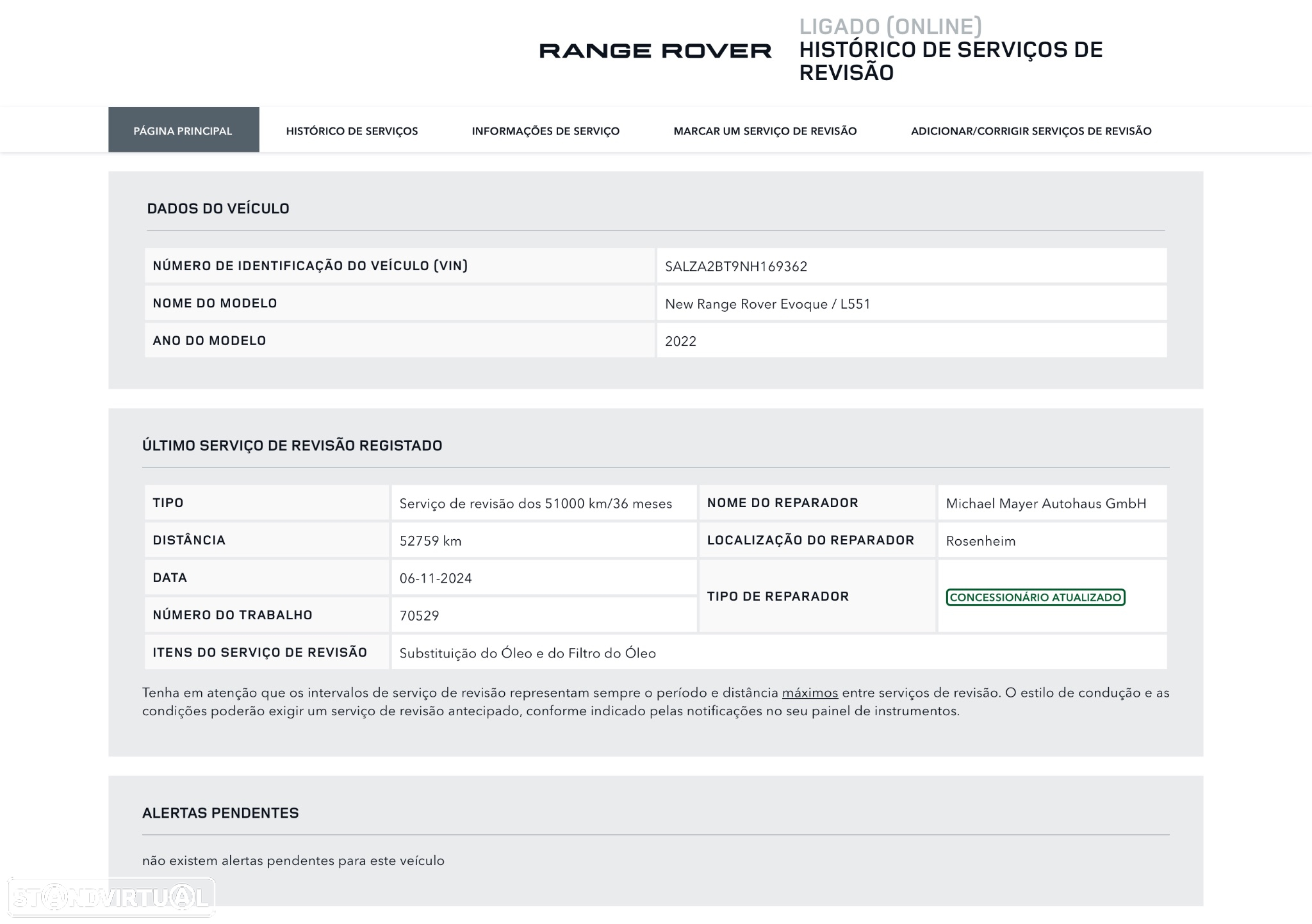Image resolution: width=1312 pixels, height=924 pixels.
Task: Click the Distância label
Action: tap(189, 540)
